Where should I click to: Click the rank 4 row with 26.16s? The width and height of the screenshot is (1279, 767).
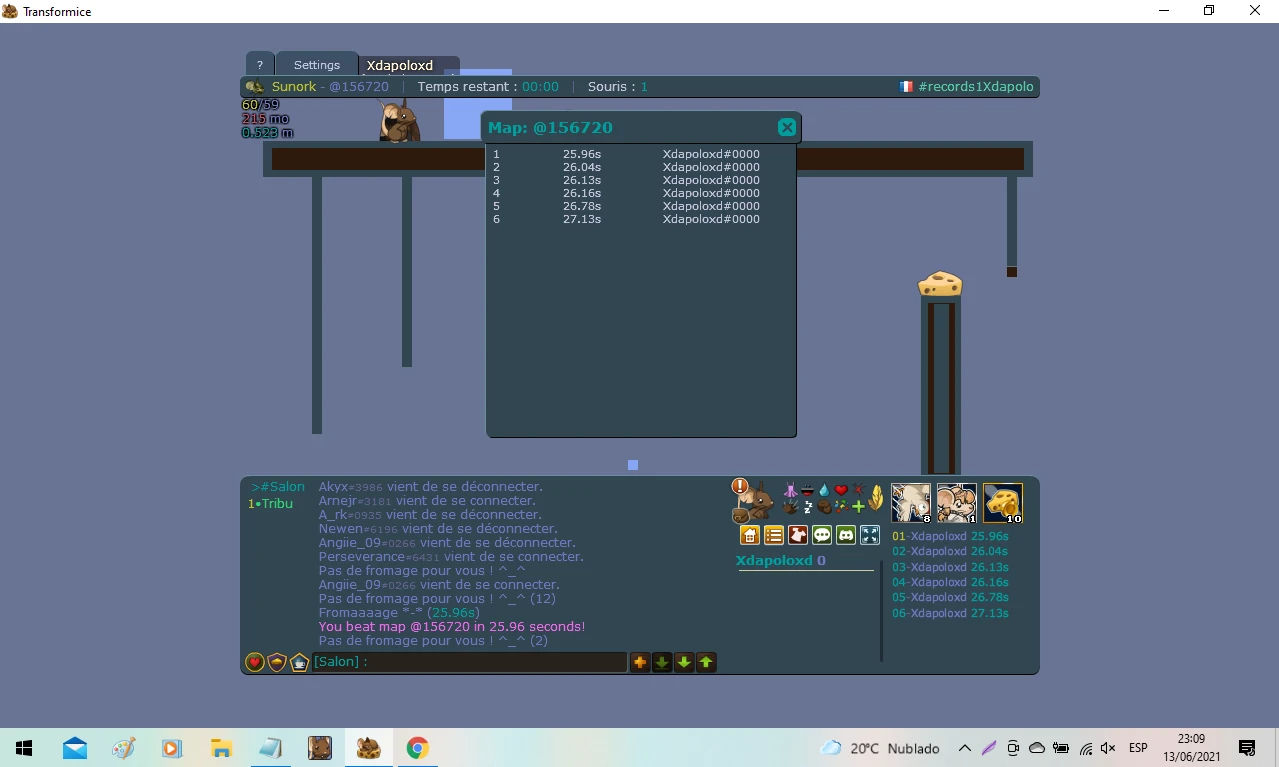[626, 193]
